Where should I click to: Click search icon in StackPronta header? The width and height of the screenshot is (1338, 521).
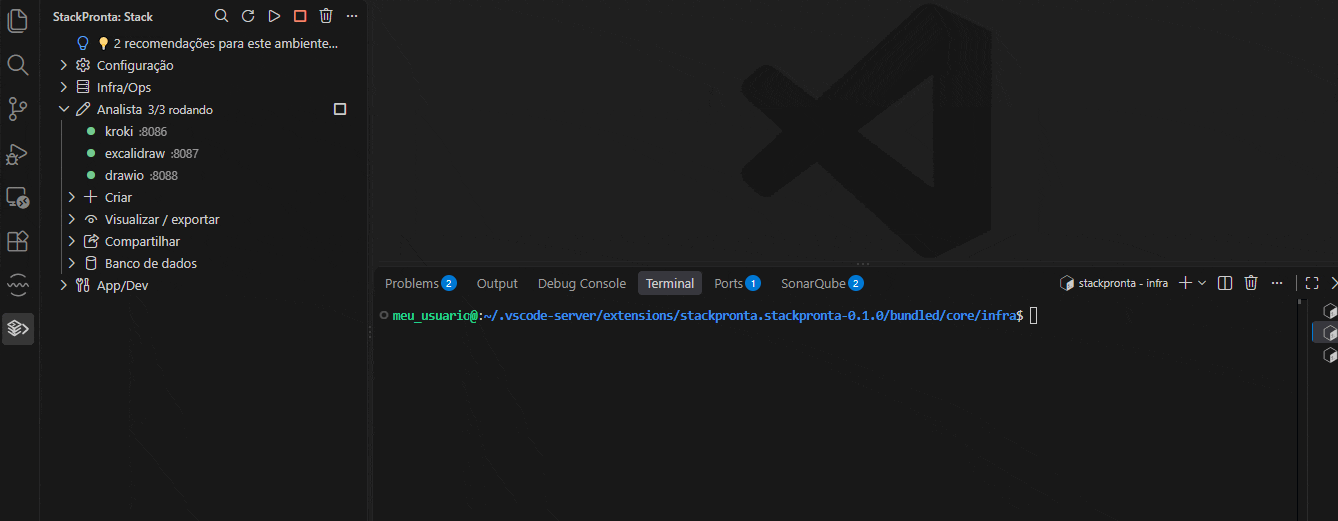click(222, 16)
